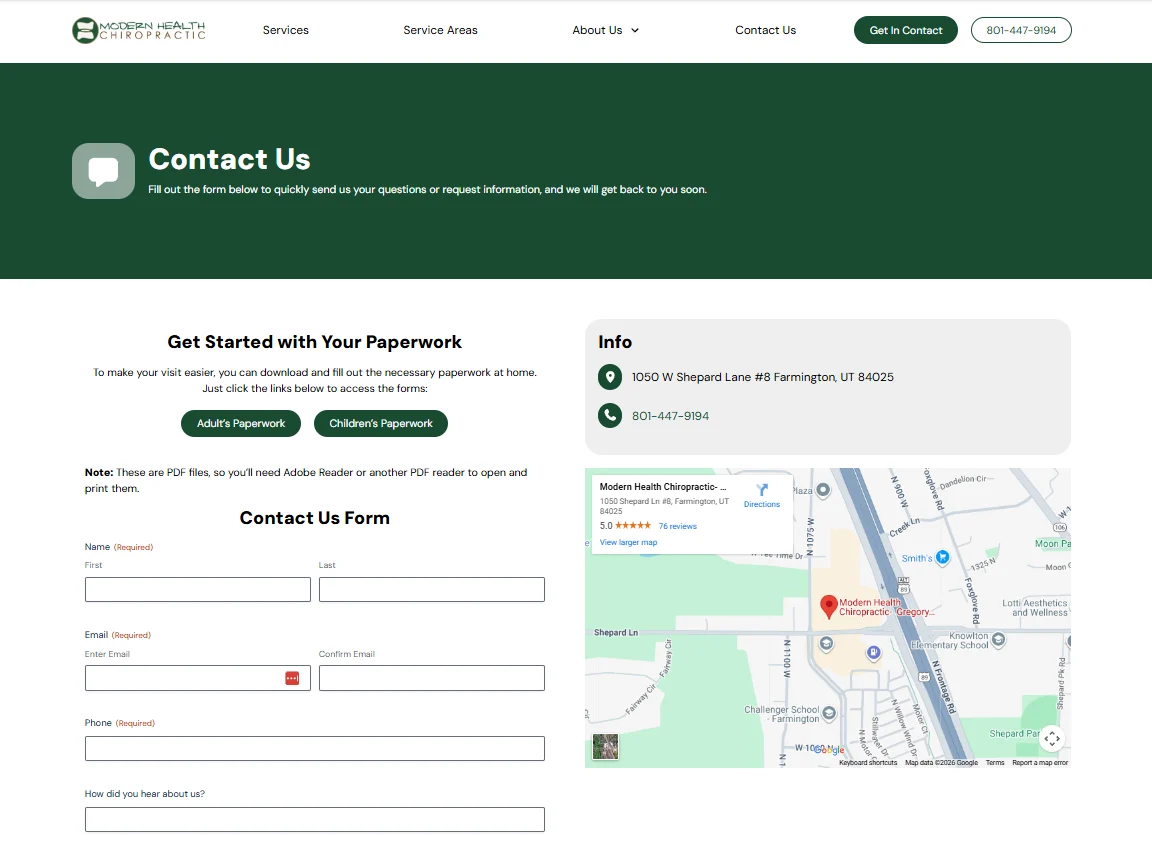Click the Directions icon on the map card
The height and width of the screenshot is (844, 1152).
tap(762, 491)
